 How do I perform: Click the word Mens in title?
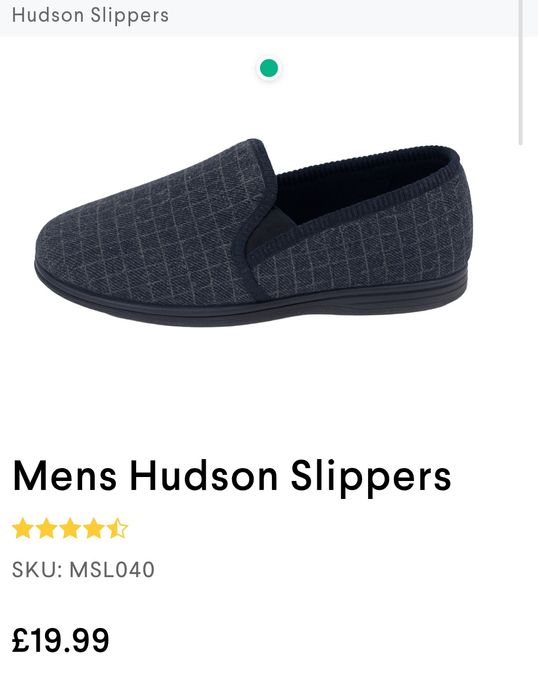point(65,477)
